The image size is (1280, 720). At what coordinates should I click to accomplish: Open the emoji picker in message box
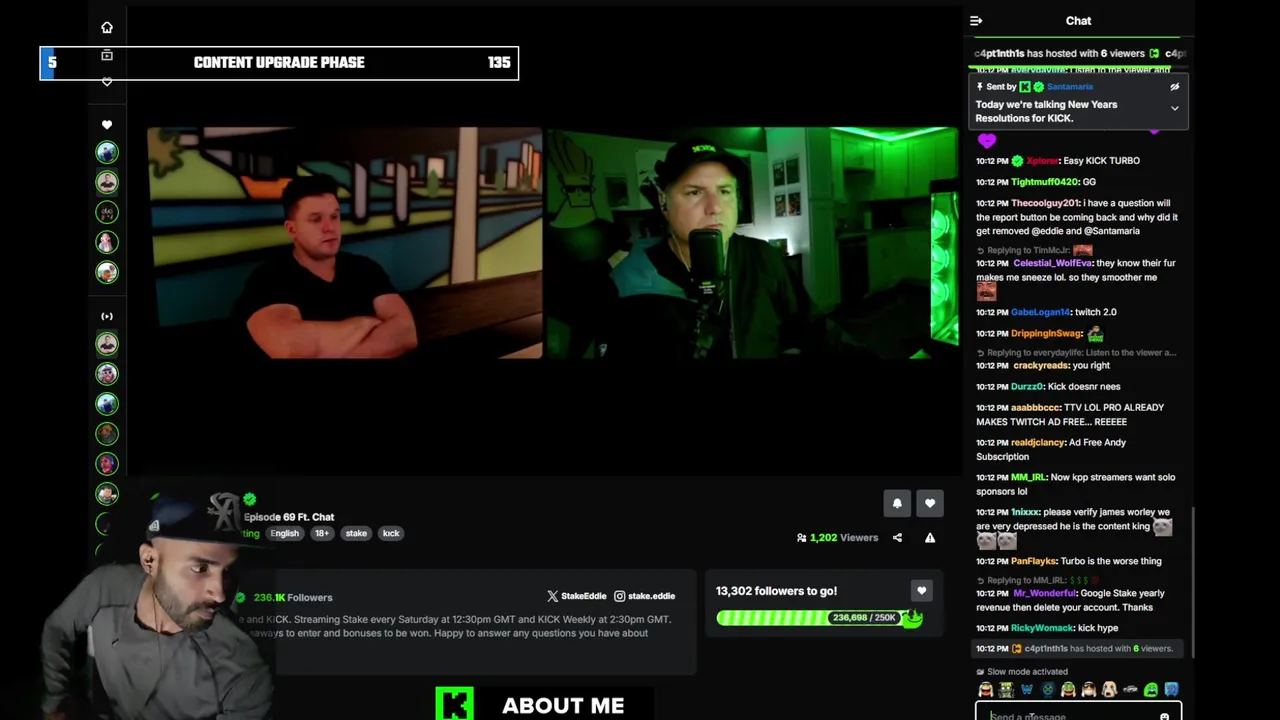1165,716
